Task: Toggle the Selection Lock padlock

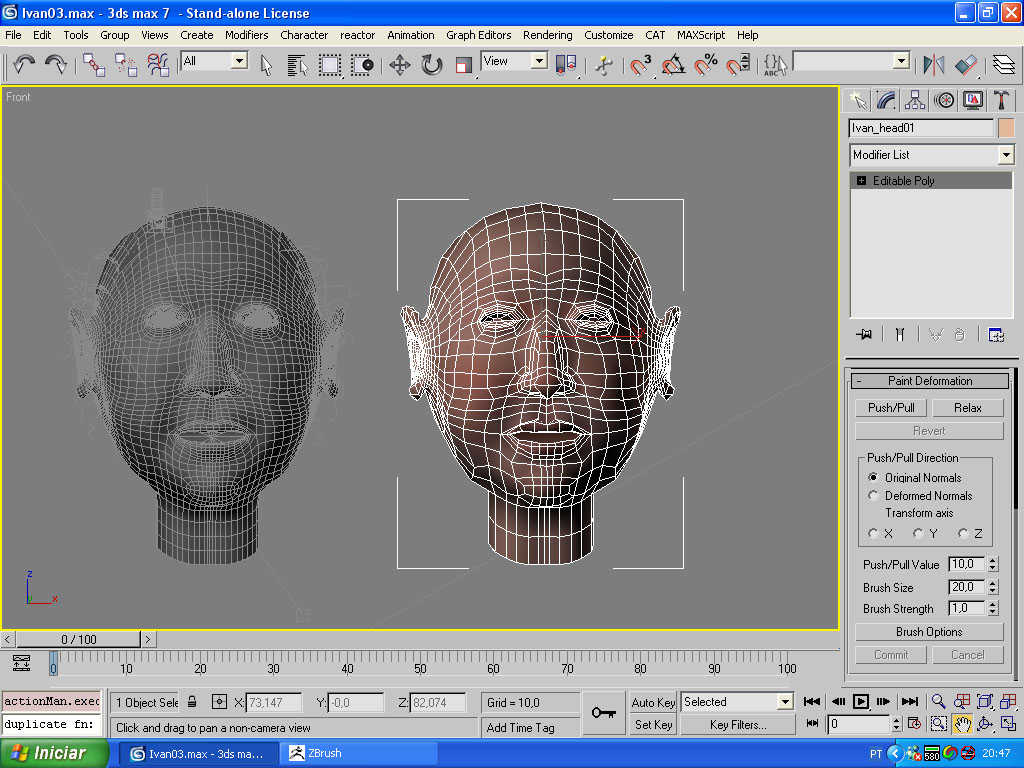Action: pyautogui.click(x=192, y=702)
